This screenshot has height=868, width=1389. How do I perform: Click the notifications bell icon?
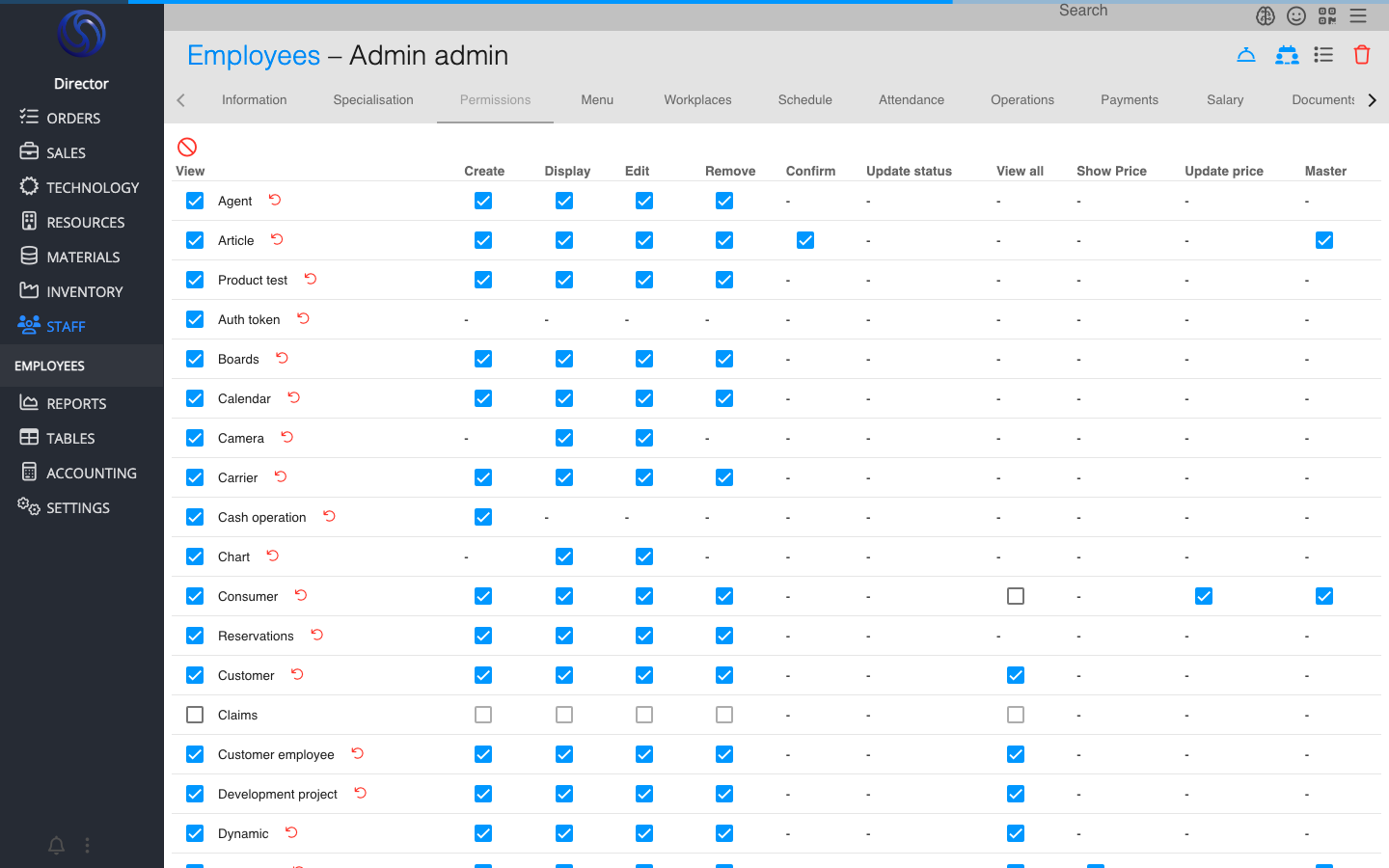[57, 846]
